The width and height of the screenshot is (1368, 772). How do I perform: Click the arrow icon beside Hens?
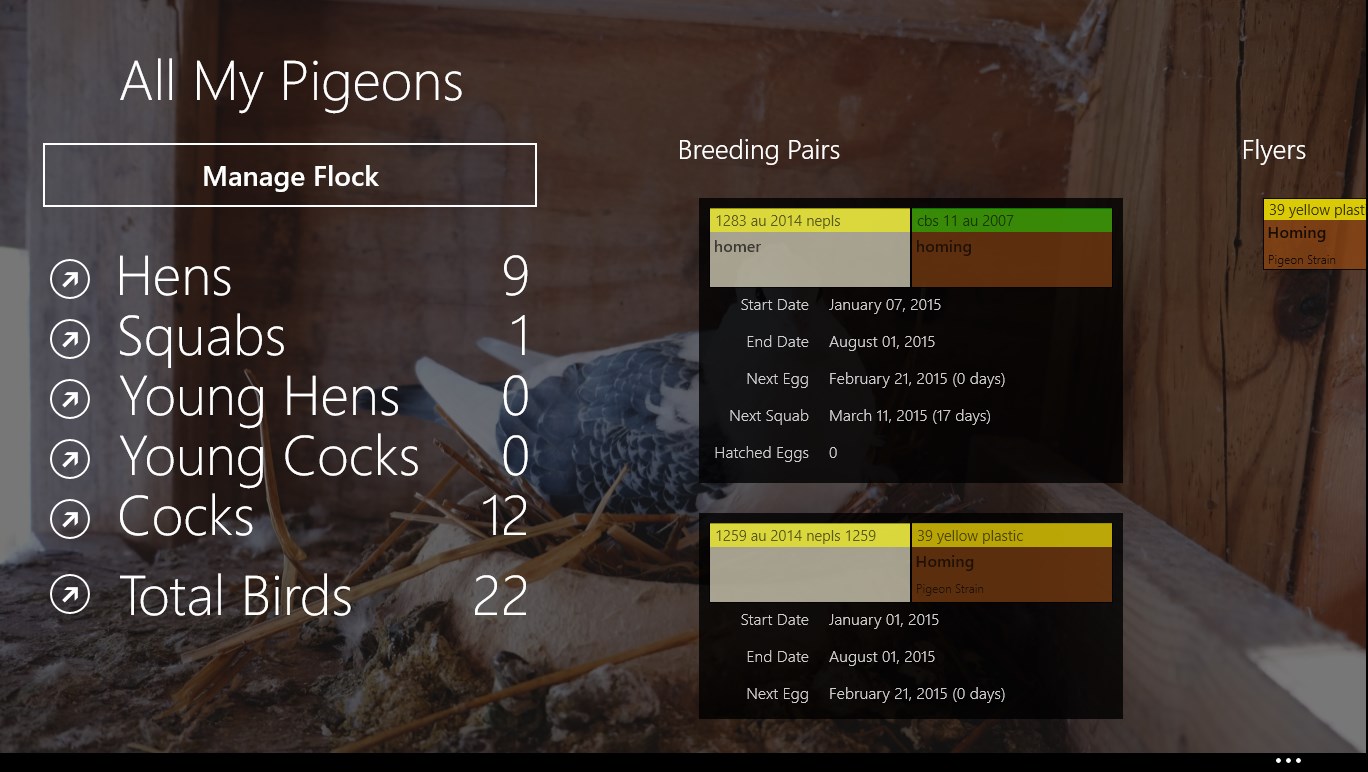click(70, 280)
